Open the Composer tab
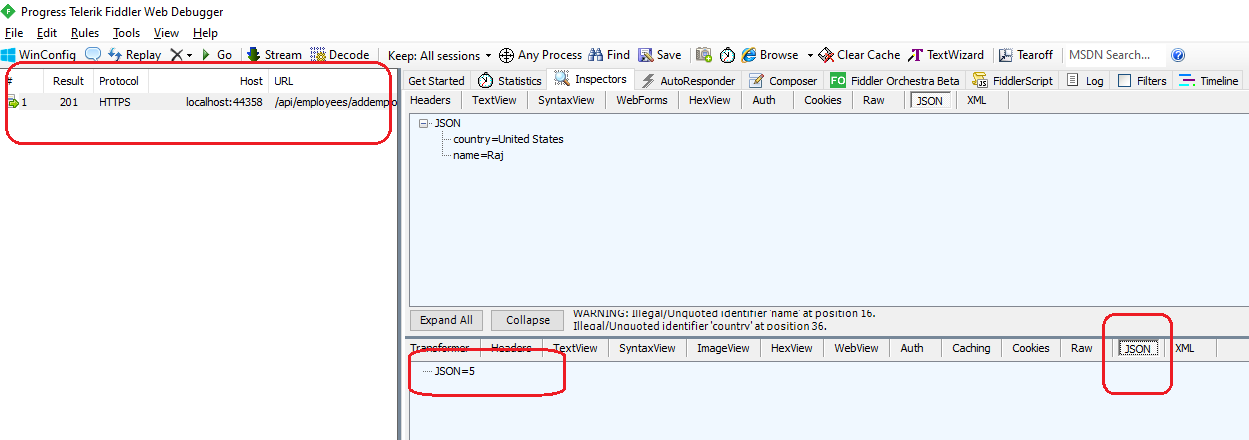The width and height of the screenshot is (1249, 440). pyautogui.click(x=783, y=81)
